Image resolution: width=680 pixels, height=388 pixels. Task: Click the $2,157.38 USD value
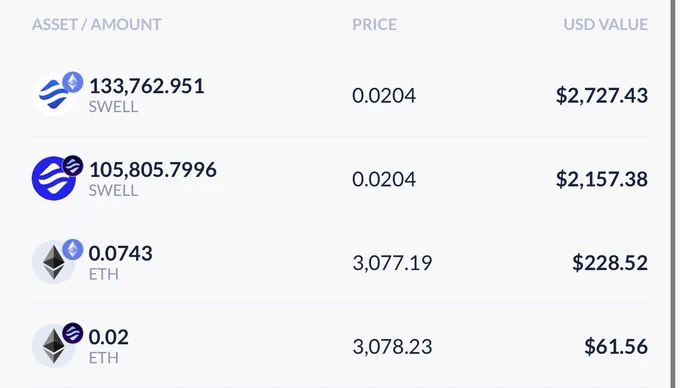[602, 179]
